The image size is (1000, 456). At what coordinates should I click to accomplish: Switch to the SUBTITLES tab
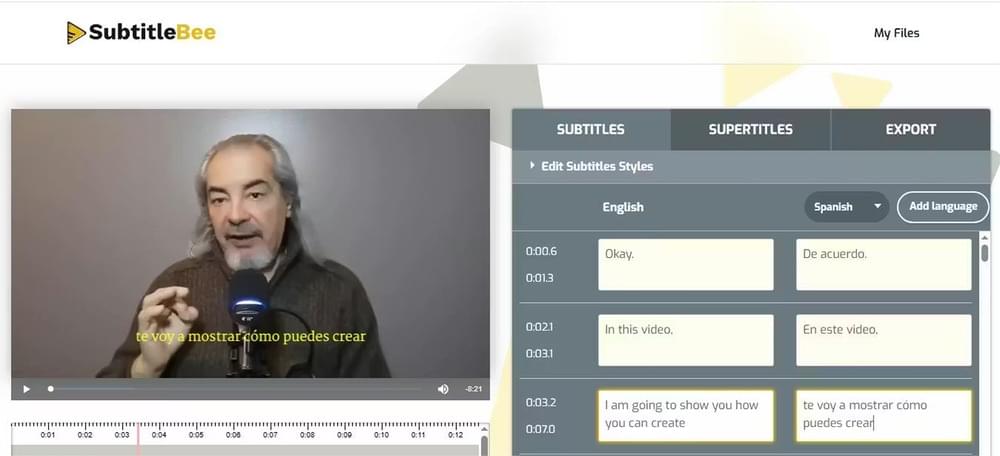pos(590,129)
